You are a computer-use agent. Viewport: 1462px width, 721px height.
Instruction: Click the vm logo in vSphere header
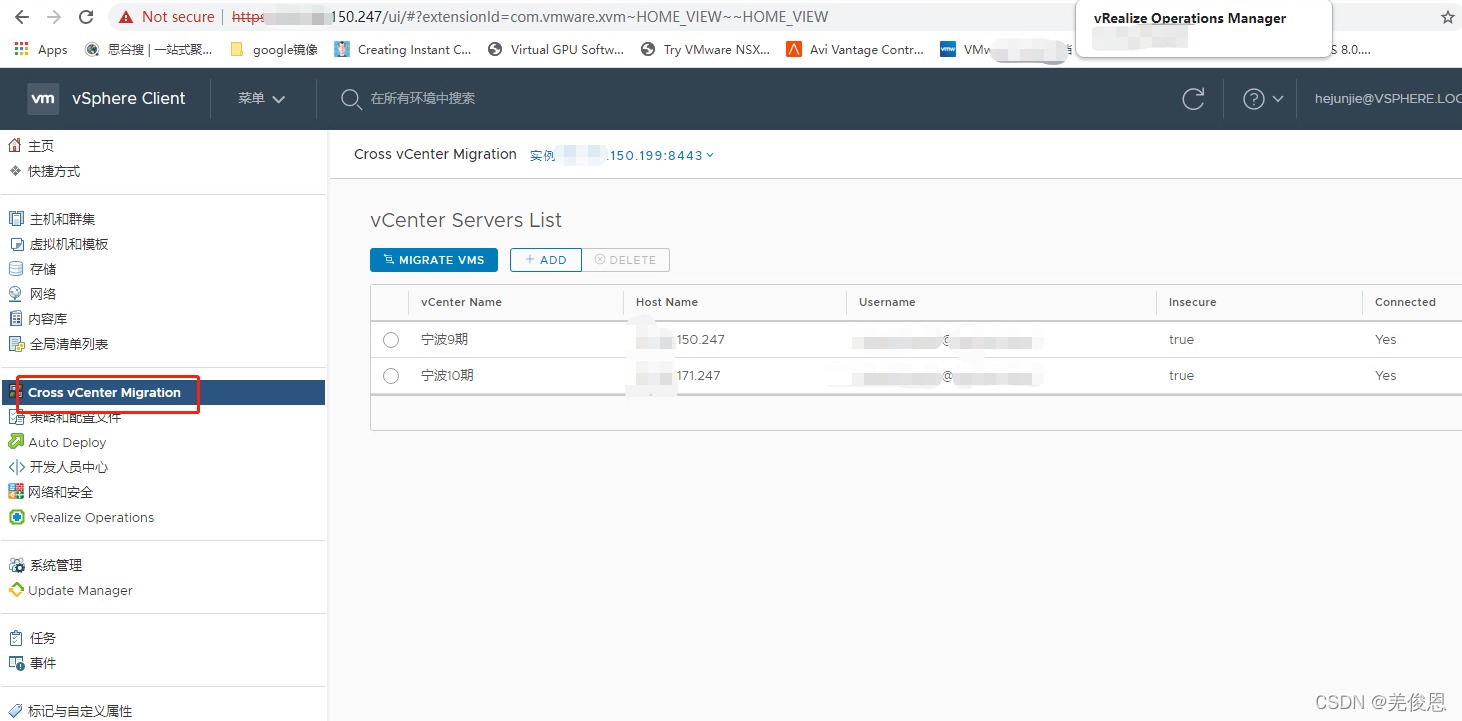[43, 98]
